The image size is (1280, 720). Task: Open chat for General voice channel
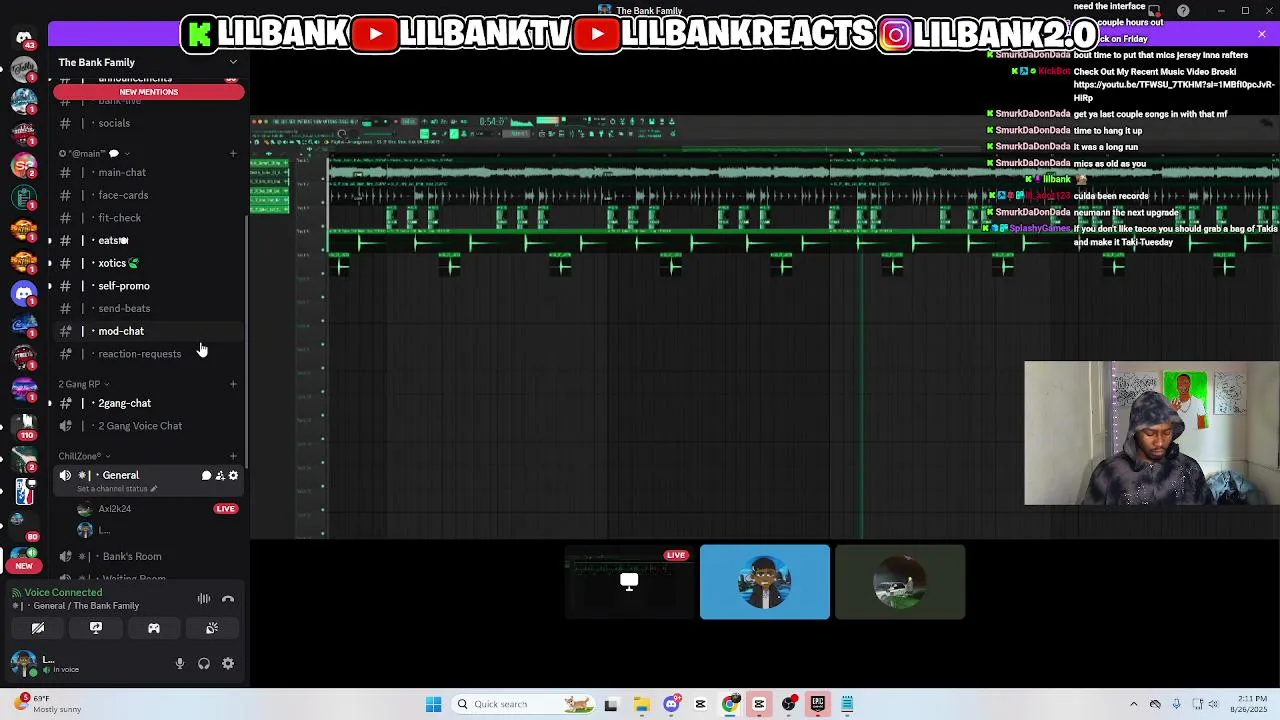206,476
